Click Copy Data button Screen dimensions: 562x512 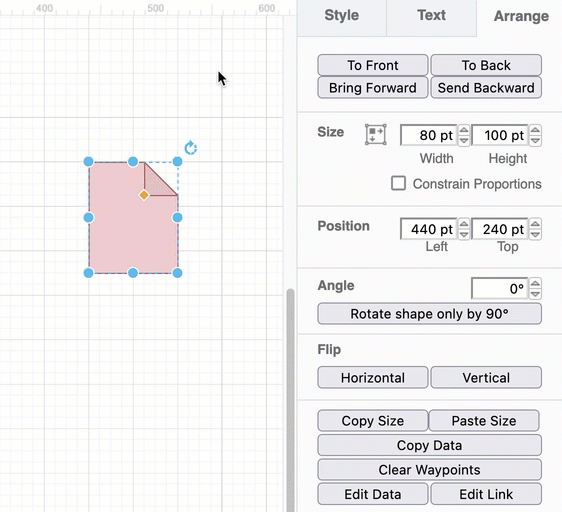429,445
